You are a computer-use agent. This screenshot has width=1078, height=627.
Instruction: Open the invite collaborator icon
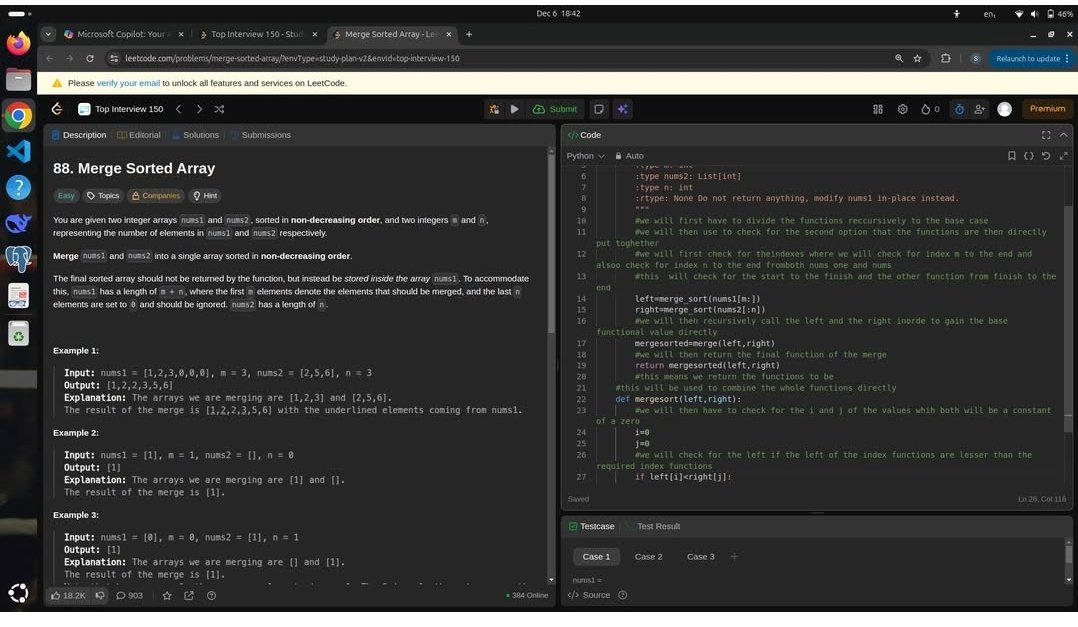(980, 109)
